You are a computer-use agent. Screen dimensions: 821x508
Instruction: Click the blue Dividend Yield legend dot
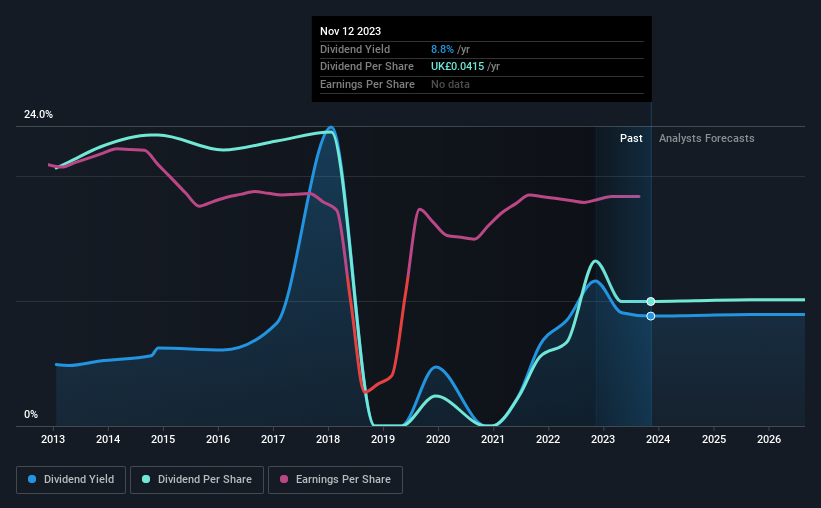coord(32,479)
